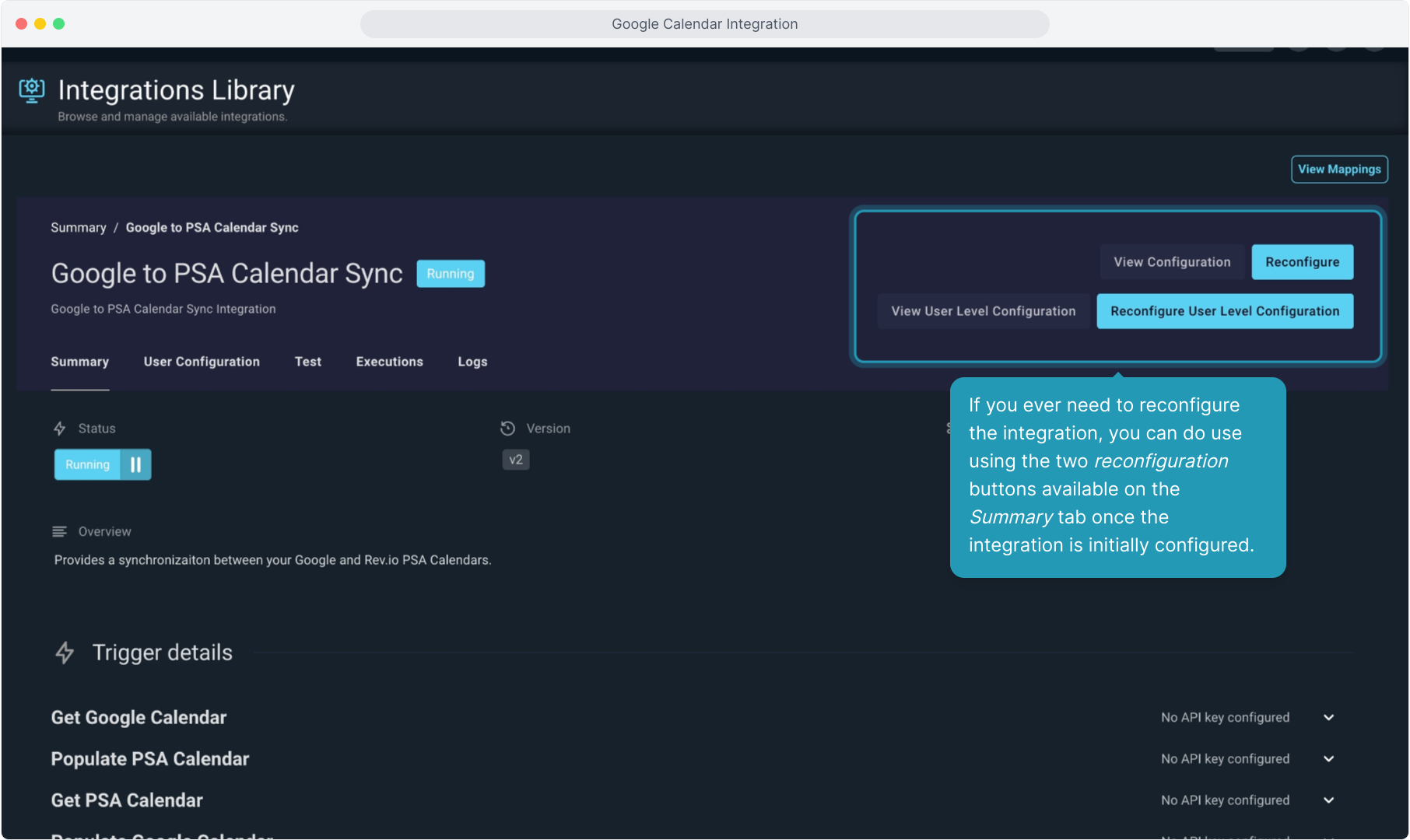
Task: Expand the Get Google Calendar row
Action: [1328, 718]
